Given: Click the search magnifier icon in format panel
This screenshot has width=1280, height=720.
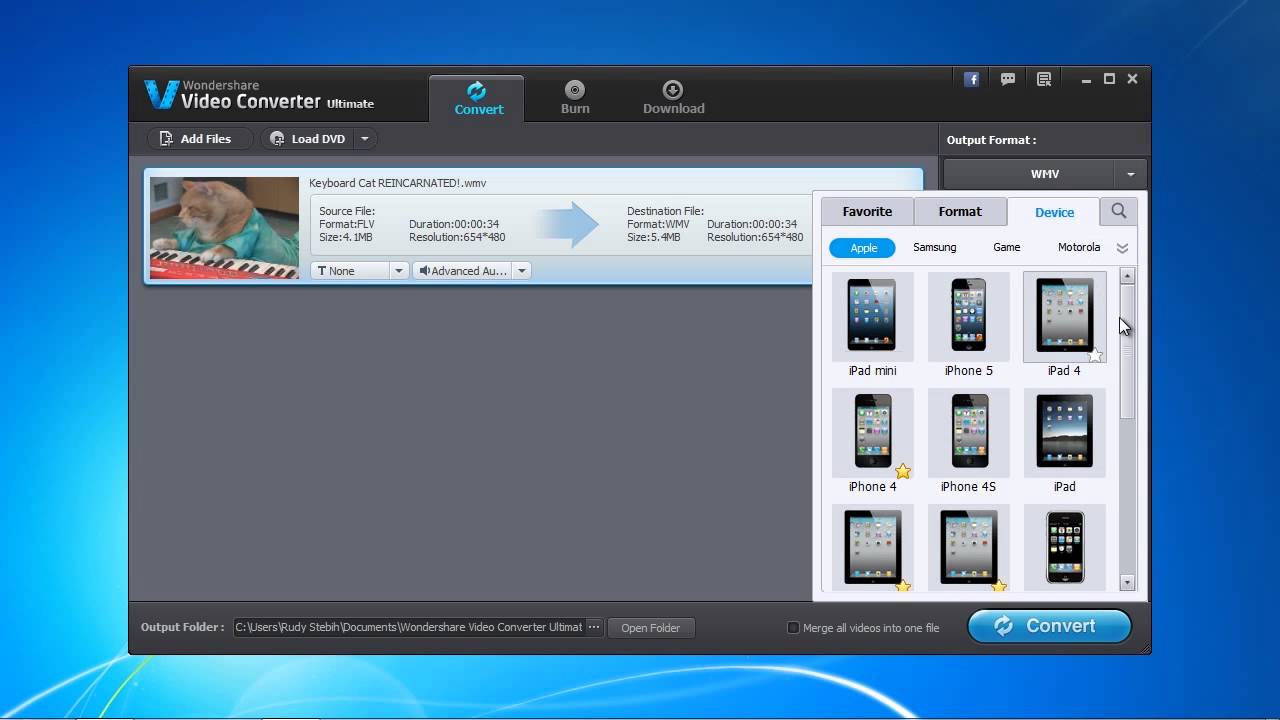Looking at the screenshot, I should pyautogui.click(x=1119, y=211).
